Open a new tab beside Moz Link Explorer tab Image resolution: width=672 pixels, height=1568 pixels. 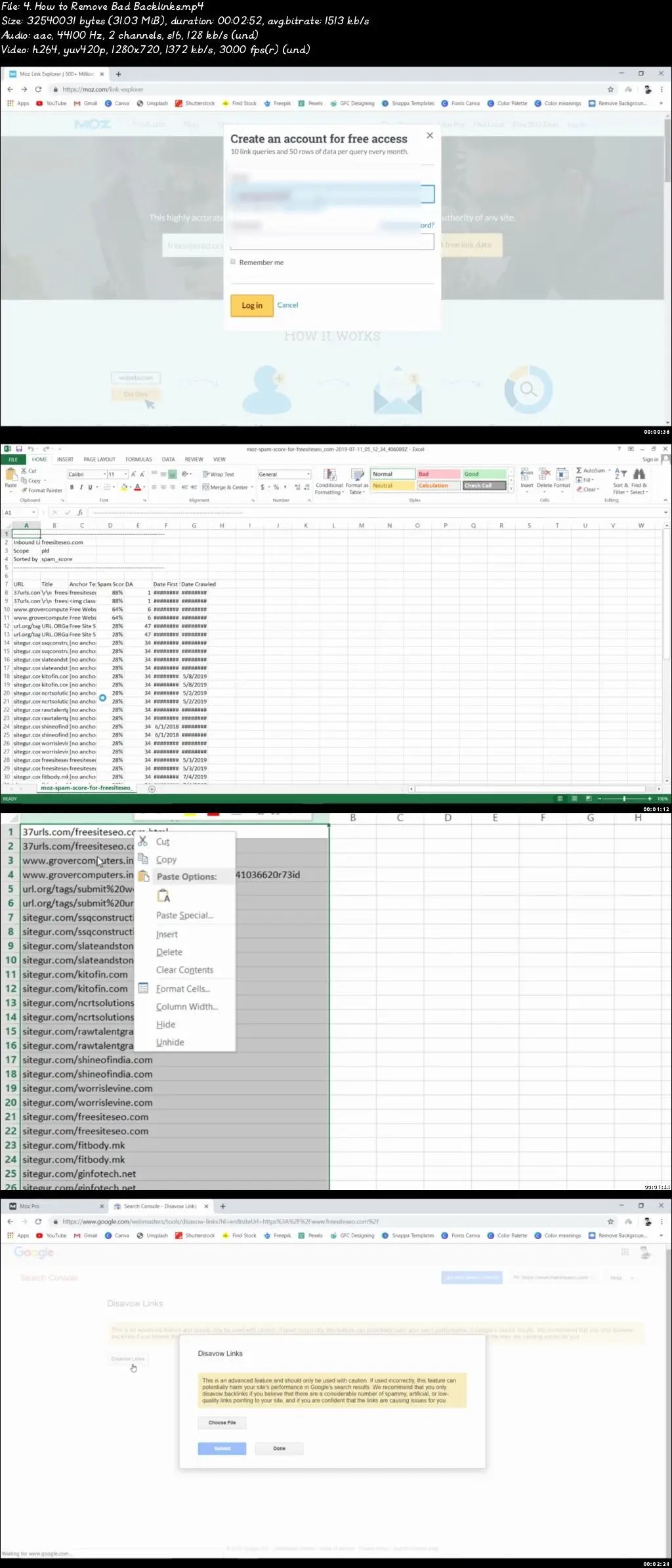119,74
